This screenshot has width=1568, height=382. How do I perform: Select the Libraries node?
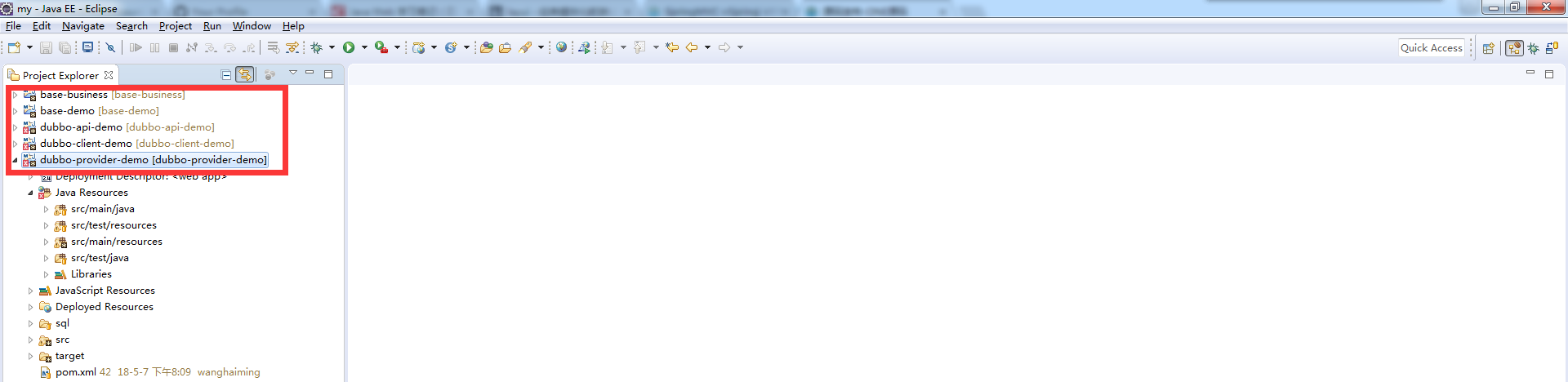coord(91,274)
